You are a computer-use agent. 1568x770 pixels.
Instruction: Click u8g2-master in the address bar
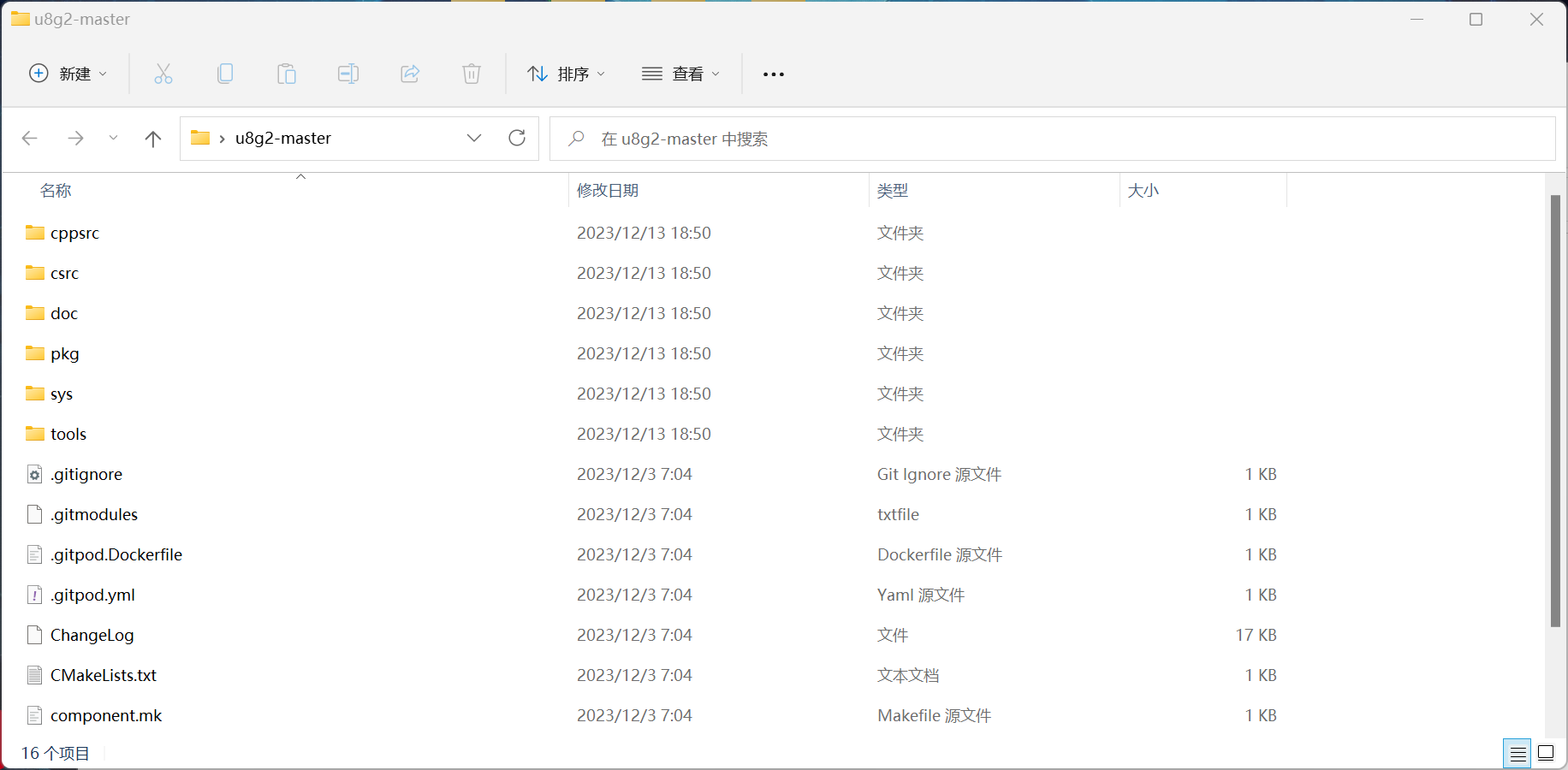[283, 138]
